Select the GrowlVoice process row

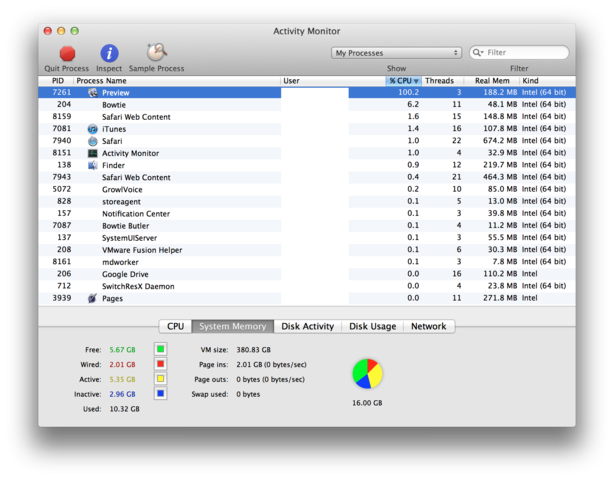(307, 189)
